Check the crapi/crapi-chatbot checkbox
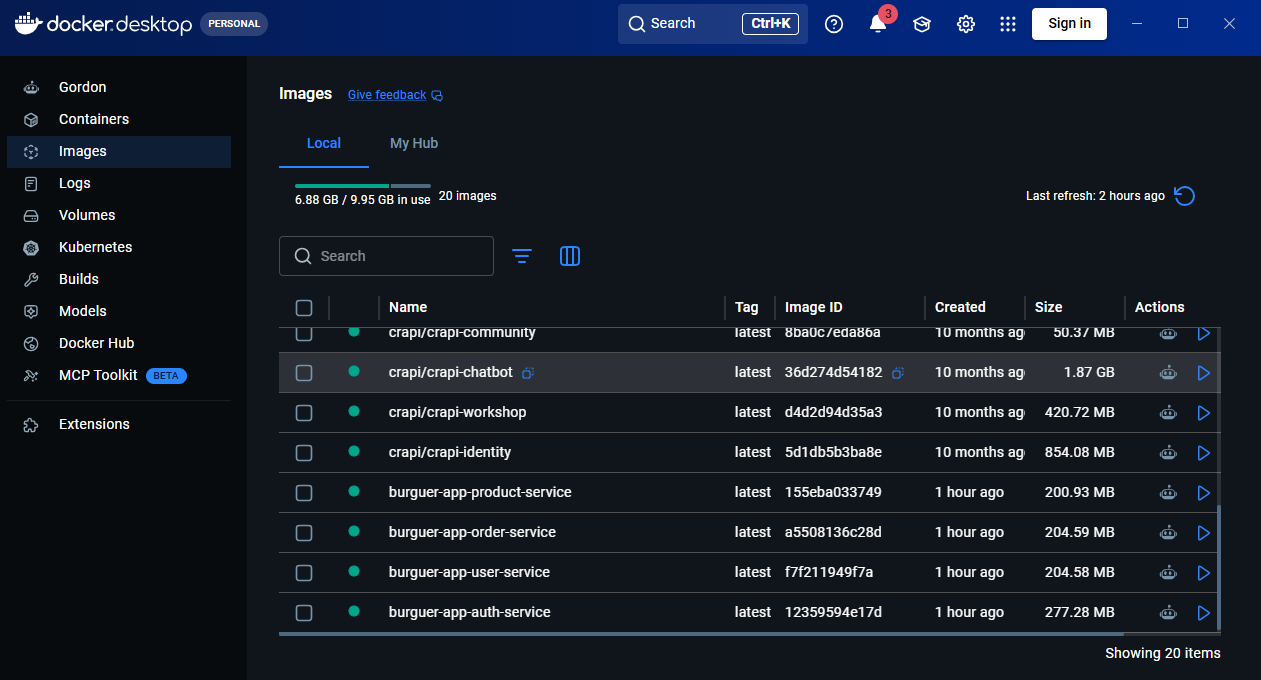 pos(304,373)
